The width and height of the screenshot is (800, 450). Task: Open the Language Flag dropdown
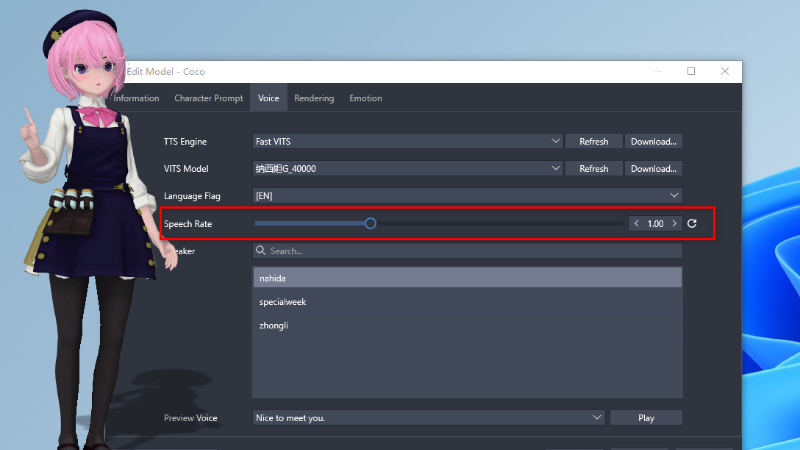674,195
